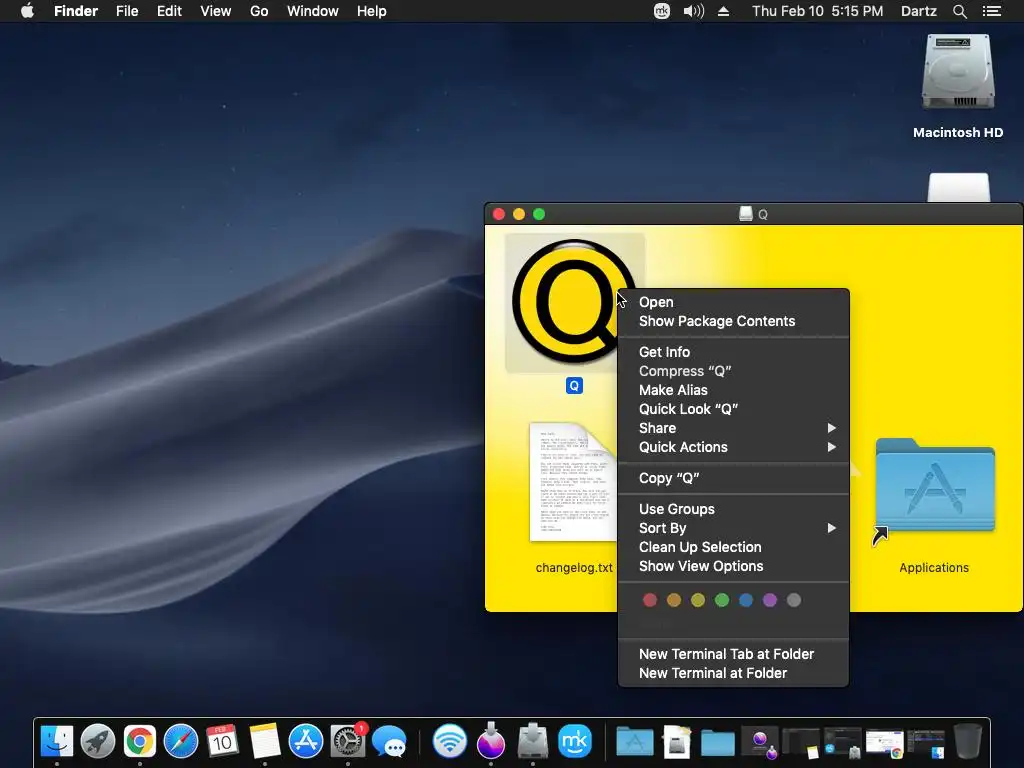Open the Go menu
Screen dimensions: 1024x768
[x=259, y=11]
